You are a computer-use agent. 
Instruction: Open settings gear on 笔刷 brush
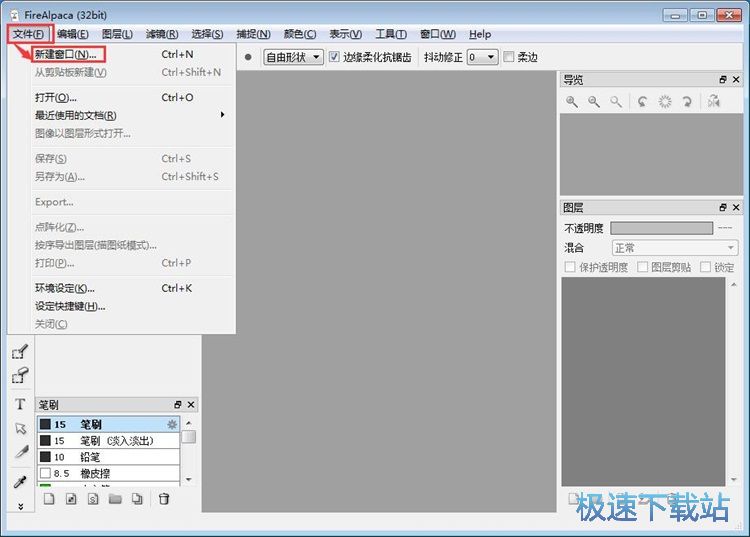(x=172, y=424)
